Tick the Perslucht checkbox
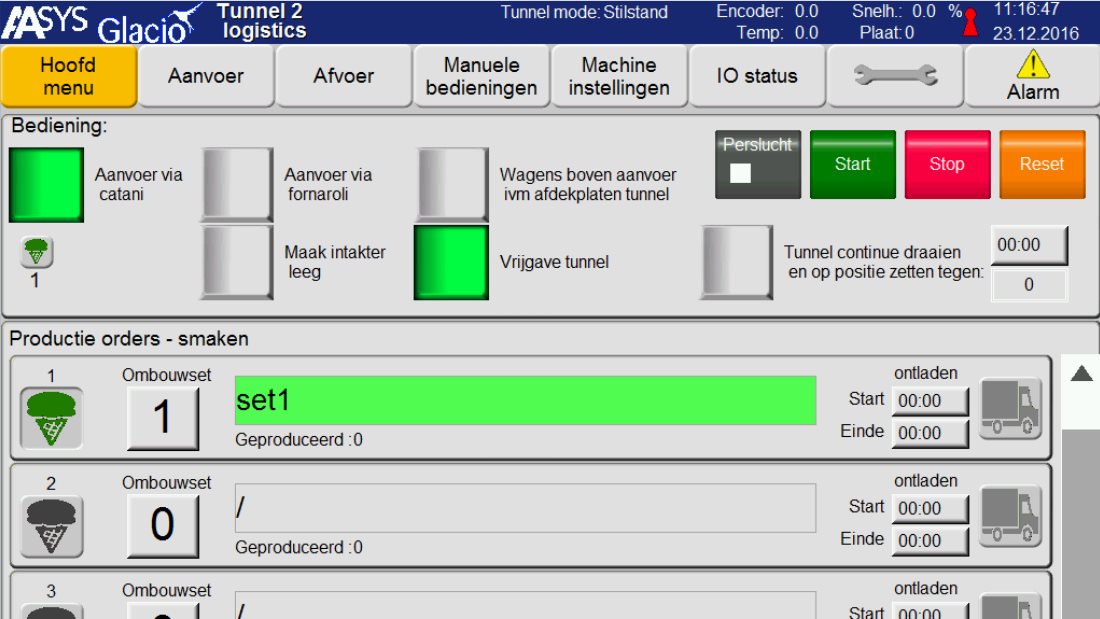The width and height of the screenshot is (1100, 619). pyautogui.click(x=740, y=173)
